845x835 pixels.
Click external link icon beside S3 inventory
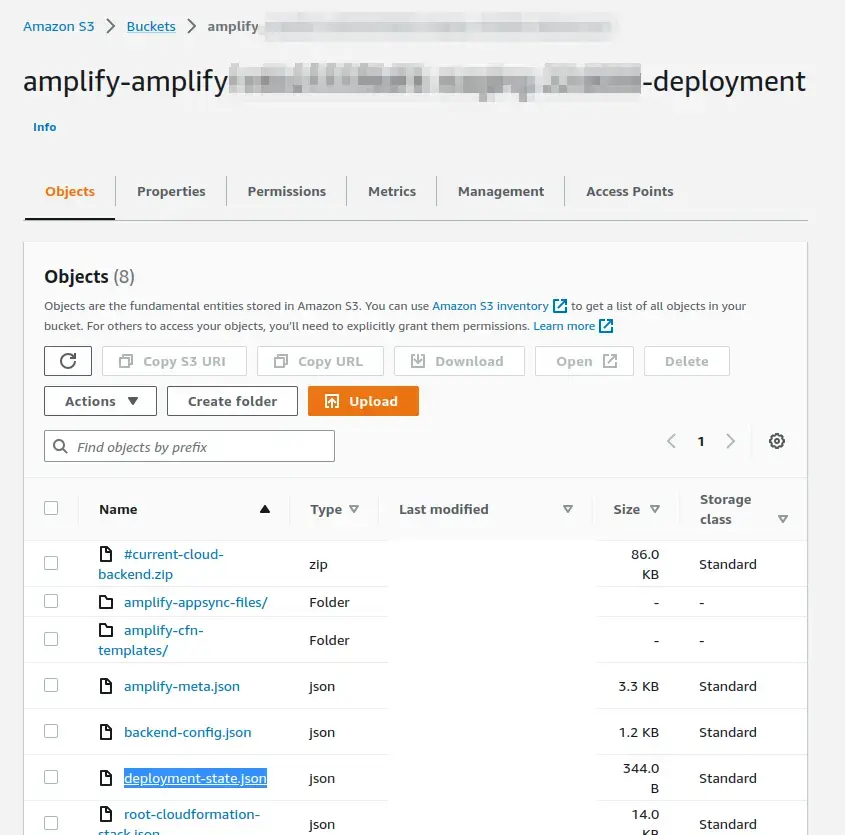(560, 306)
